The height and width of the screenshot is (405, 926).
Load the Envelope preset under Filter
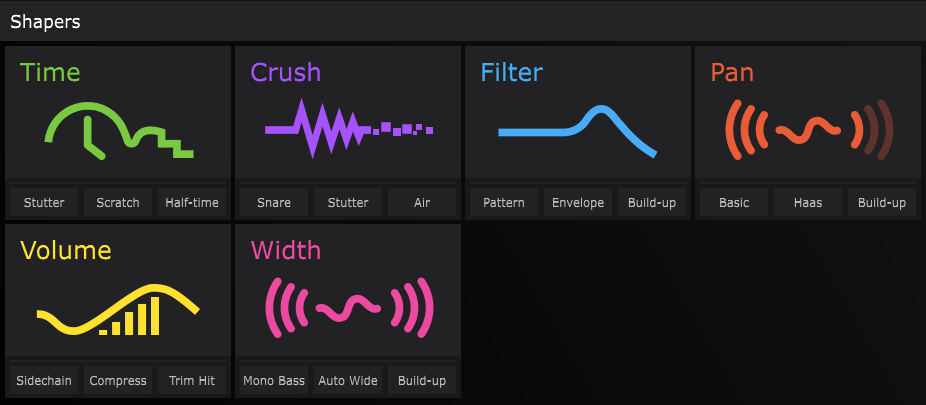(x=578, y=202)
